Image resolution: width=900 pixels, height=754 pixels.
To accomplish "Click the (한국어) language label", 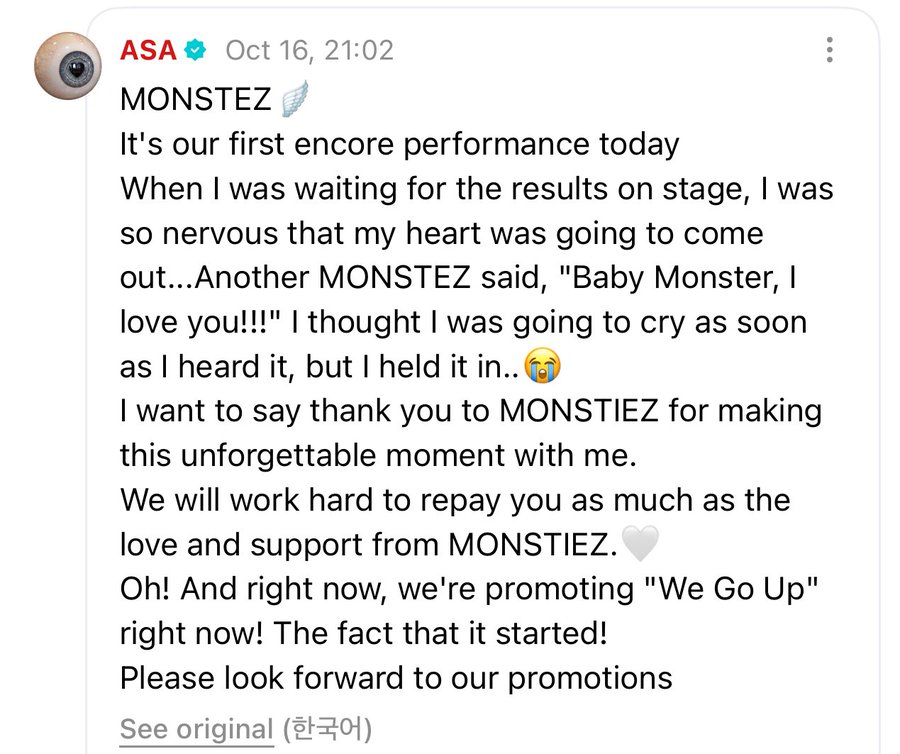I will pos(326,729).
